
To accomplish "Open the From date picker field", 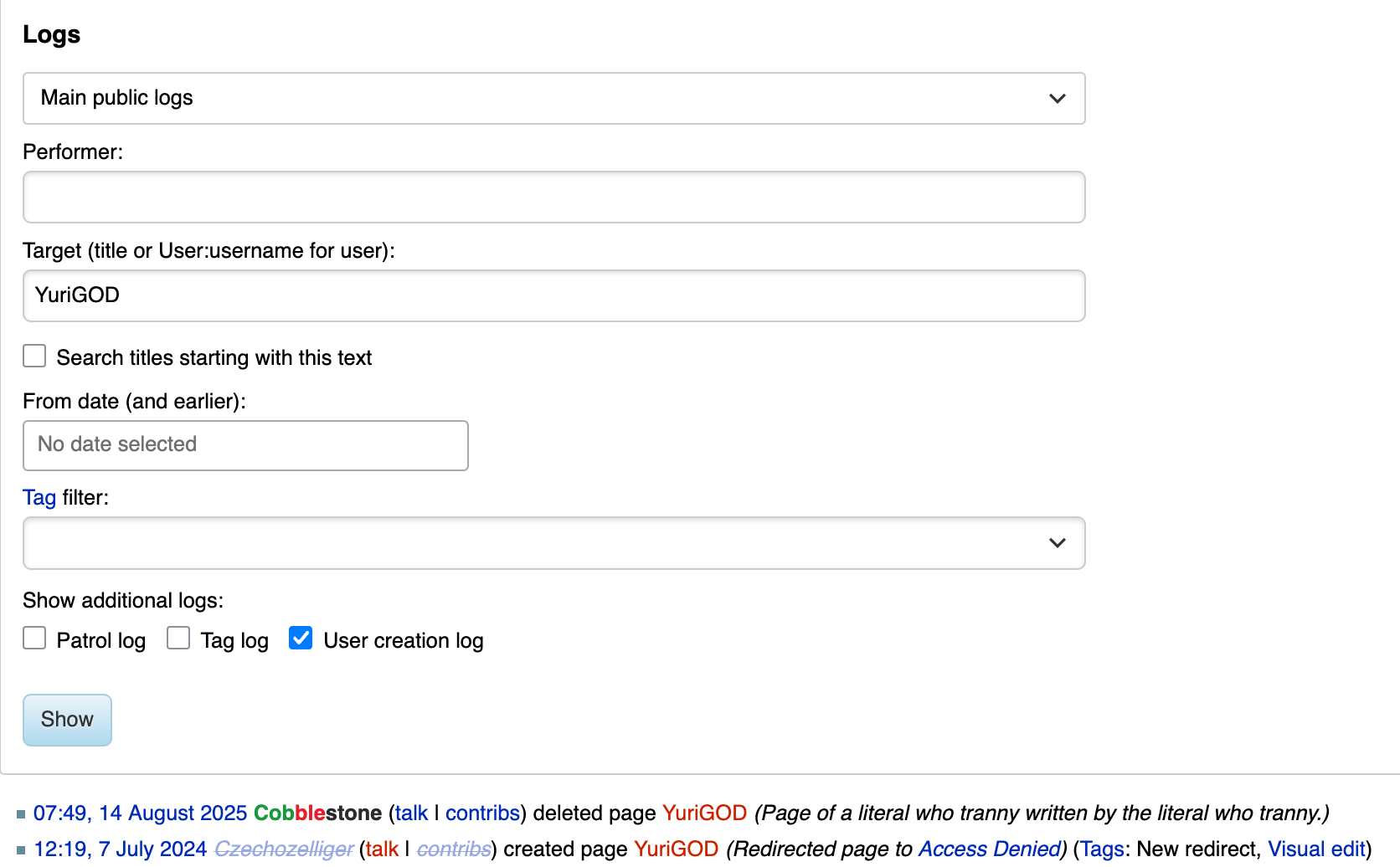I will coord(245,445).
